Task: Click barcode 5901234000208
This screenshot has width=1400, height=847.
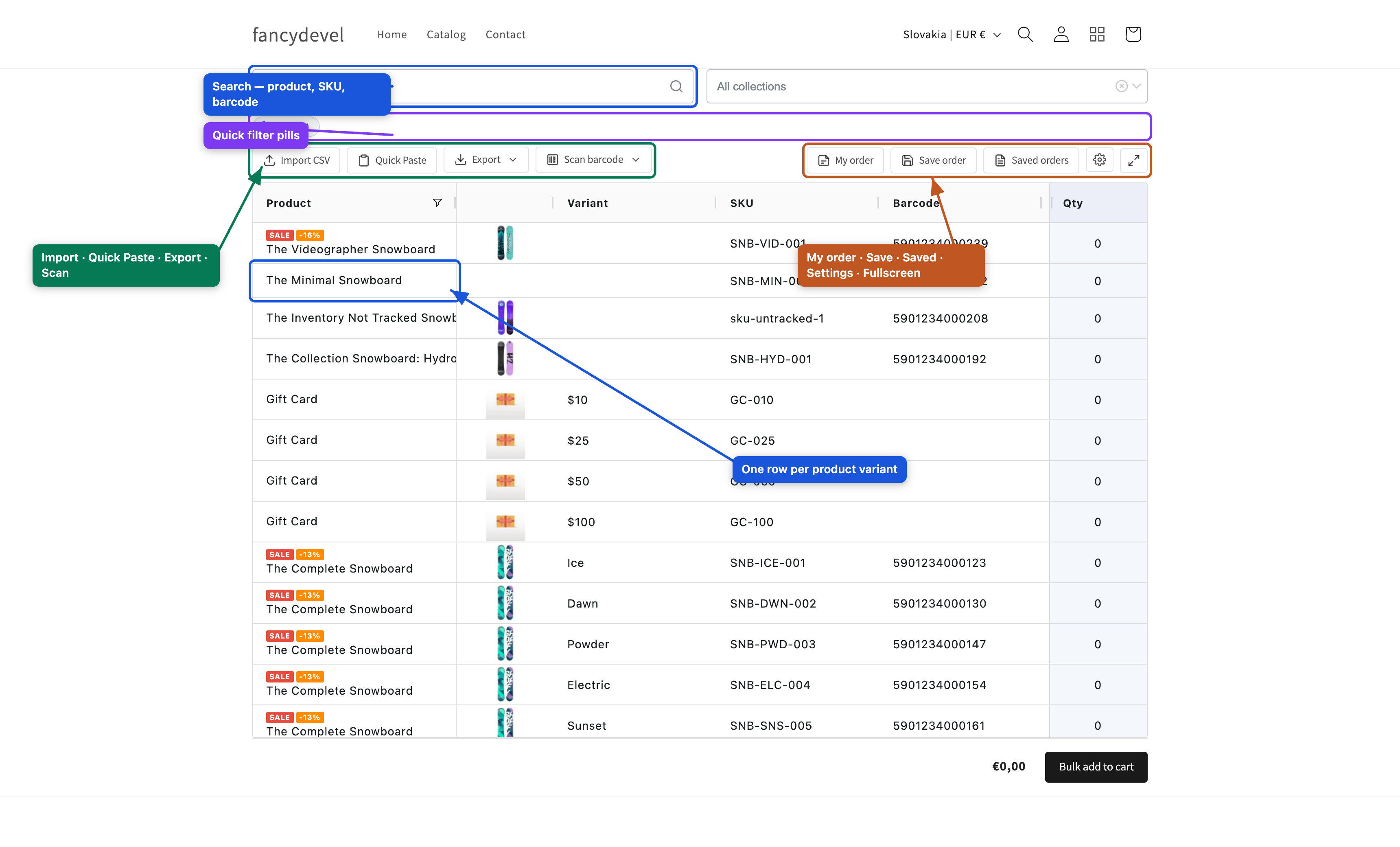Action: (940, 318)
